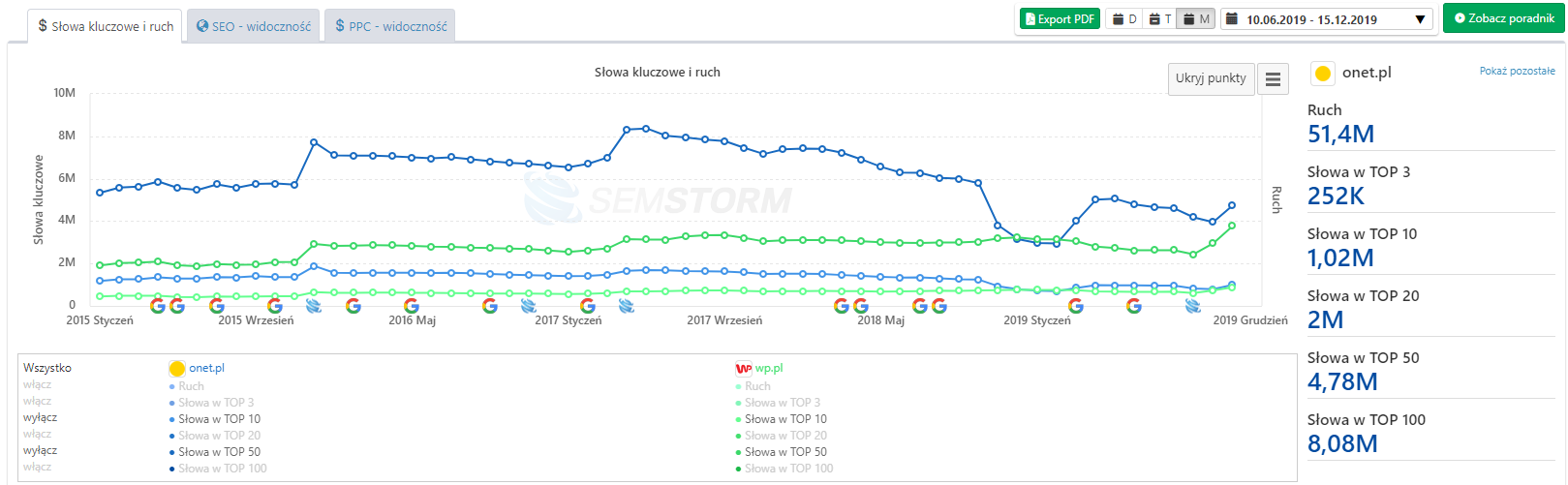Image resolution: width=1568 pixels, height=485 pixels.
Task: Click the Zobacz poradnik button
Action: (x=1503, y=18)
